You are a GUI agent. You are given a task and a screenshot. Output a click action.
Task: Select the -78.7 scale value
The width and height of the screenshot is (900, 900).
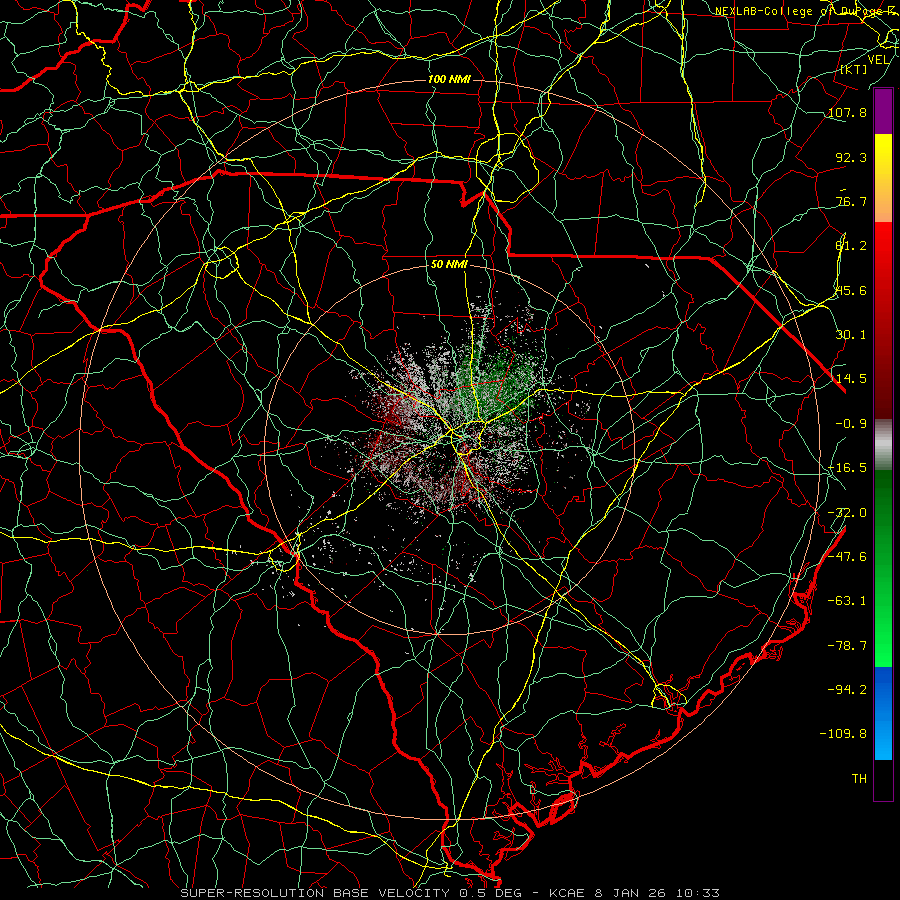847,645
